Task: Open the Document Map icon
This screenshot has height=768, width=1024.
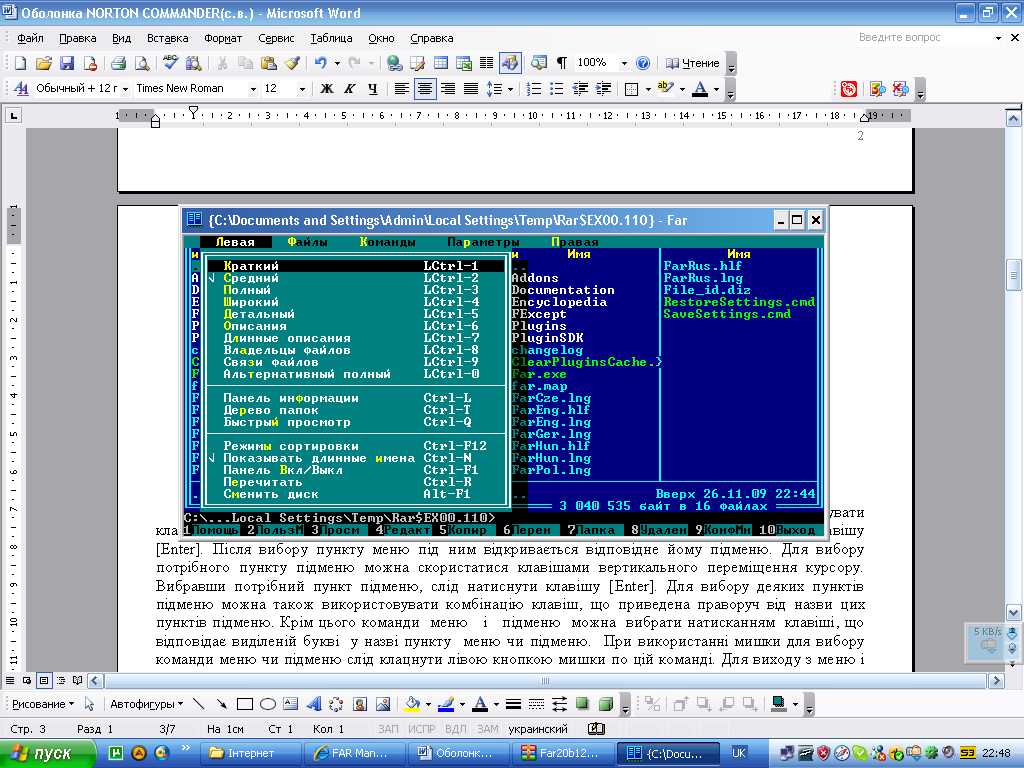Action: coord(539,63)
